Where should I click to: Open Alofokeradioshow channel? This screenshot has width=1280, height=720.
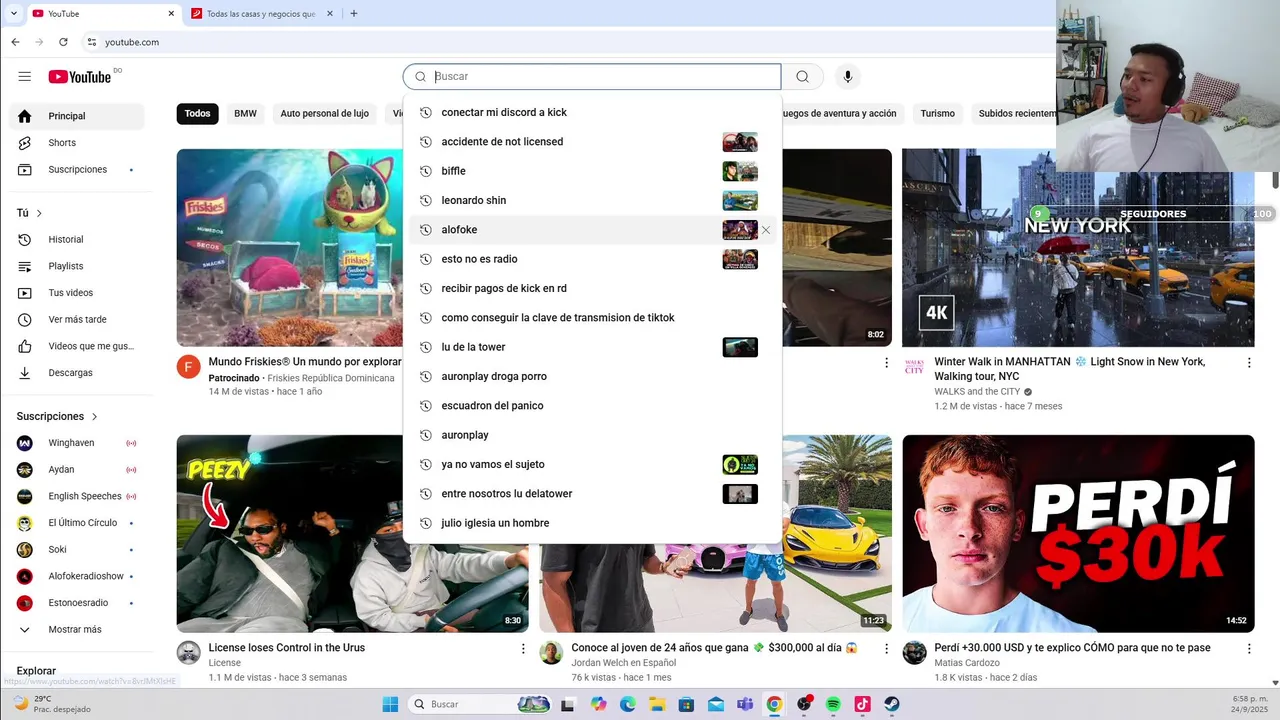(76, 576)
